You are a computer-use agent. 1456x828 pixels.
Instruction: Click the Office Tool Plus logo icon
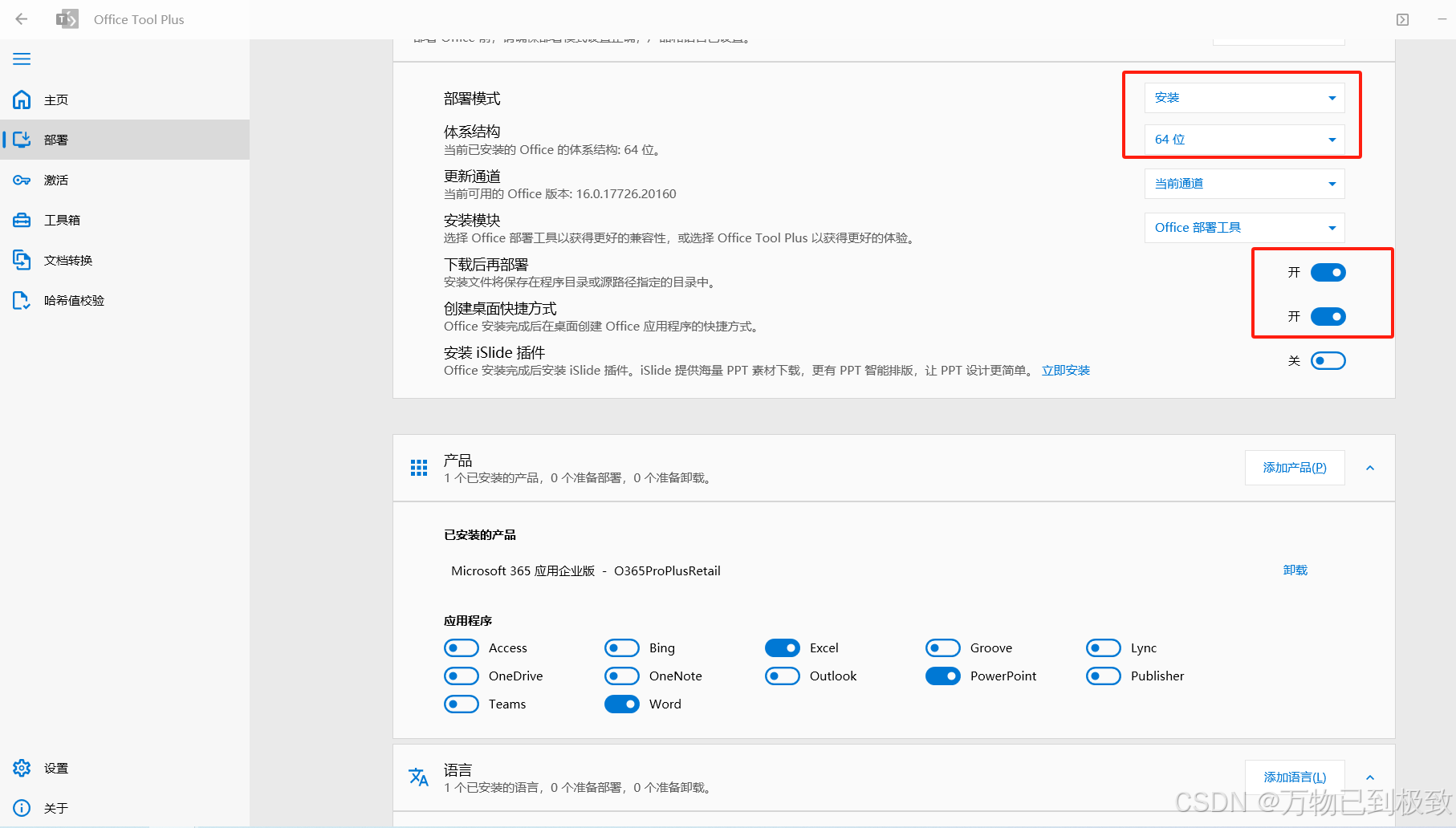point(67,19)
